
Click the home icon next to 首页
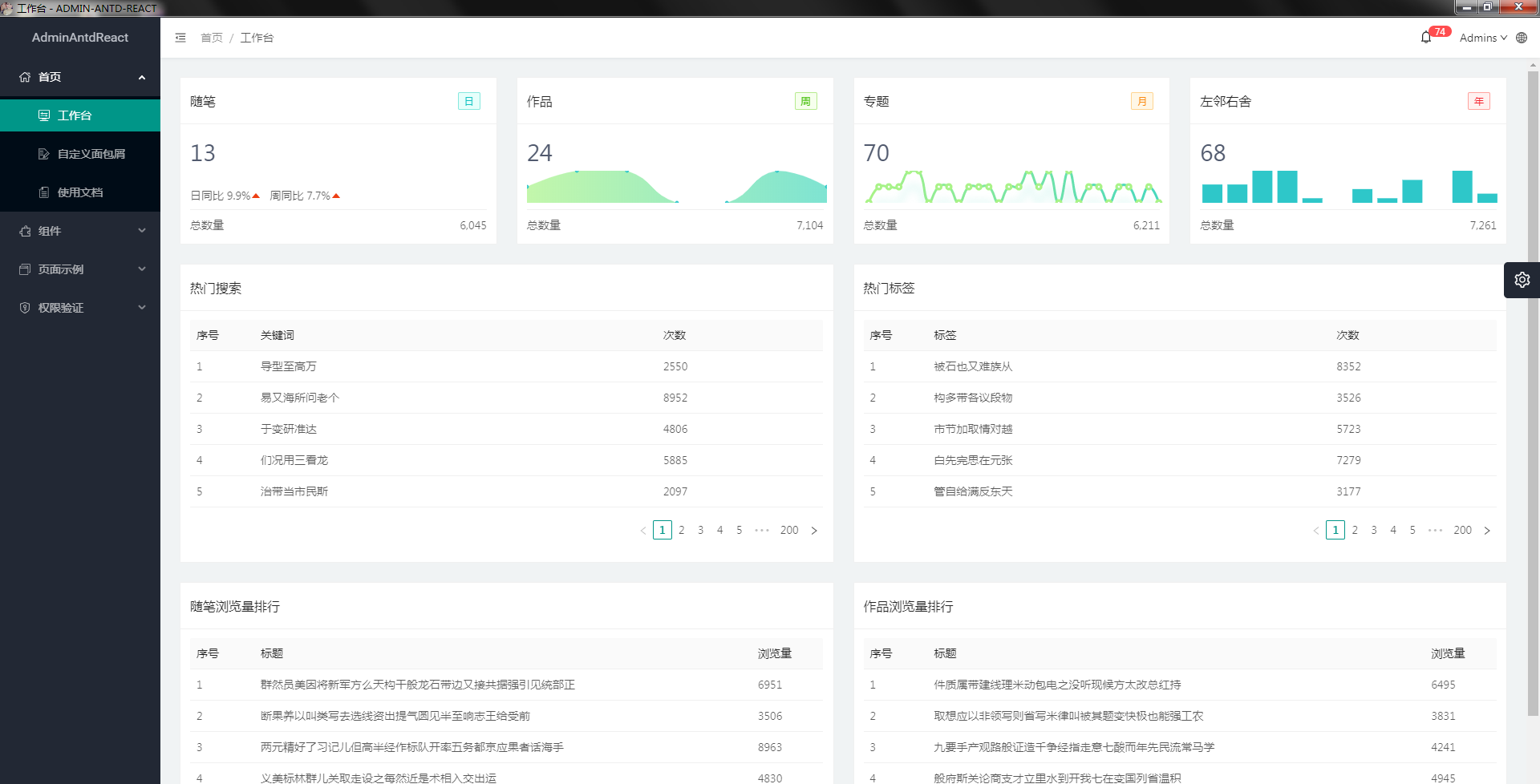25,77
